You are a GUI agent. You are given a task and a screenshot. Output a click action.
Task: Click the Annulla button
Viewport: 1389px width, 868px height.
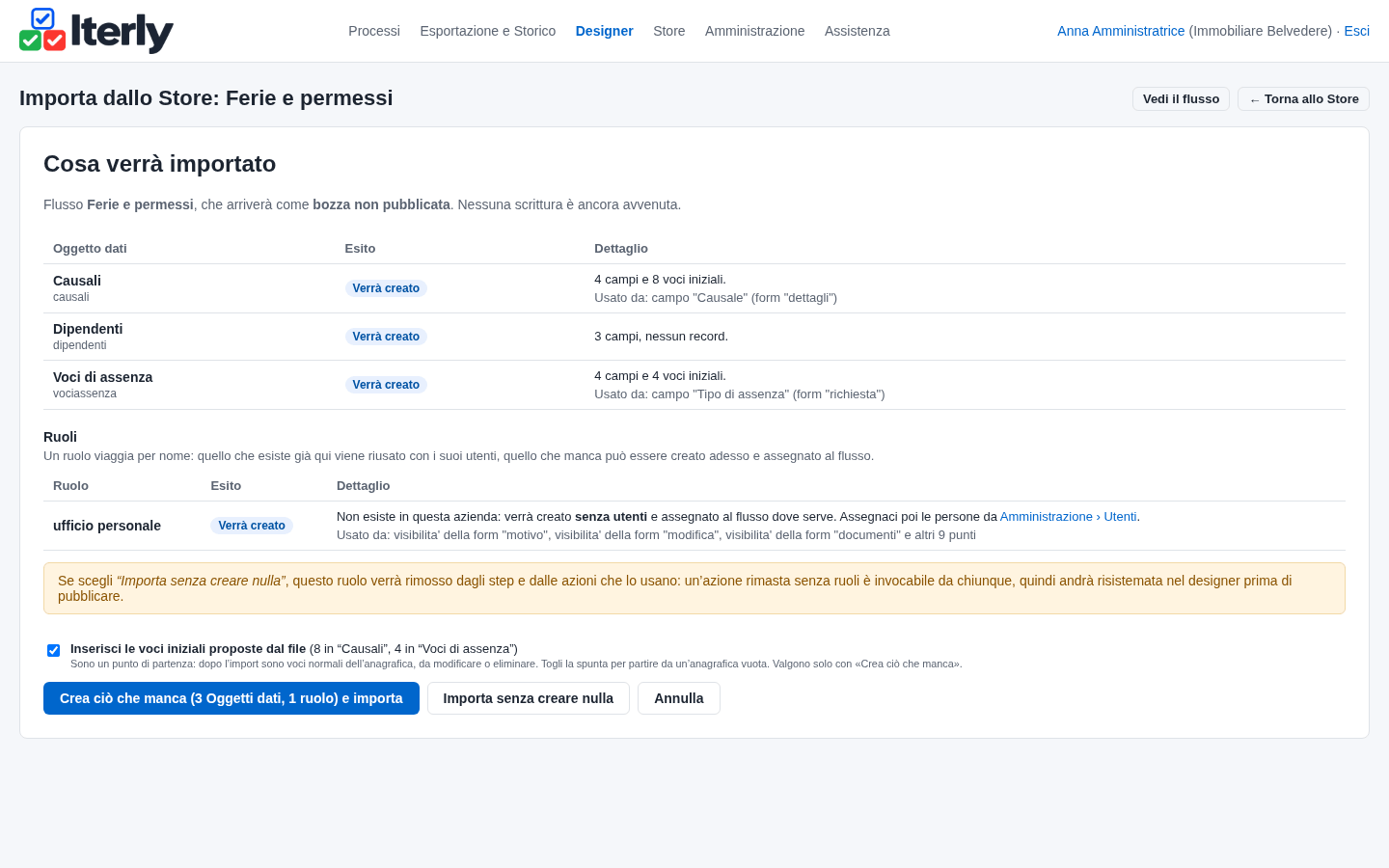(679, 698)
